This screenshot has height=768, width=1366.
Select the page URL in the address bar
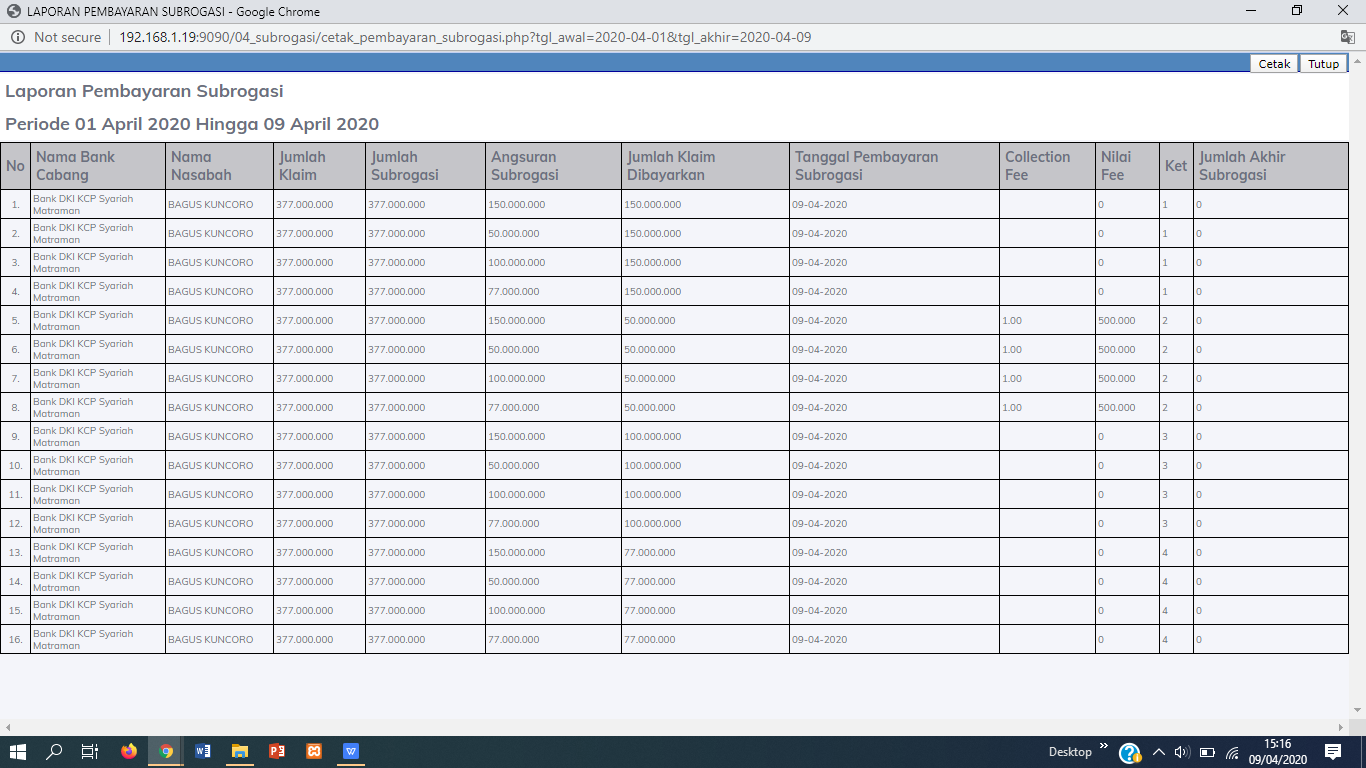tap(465, 37)
